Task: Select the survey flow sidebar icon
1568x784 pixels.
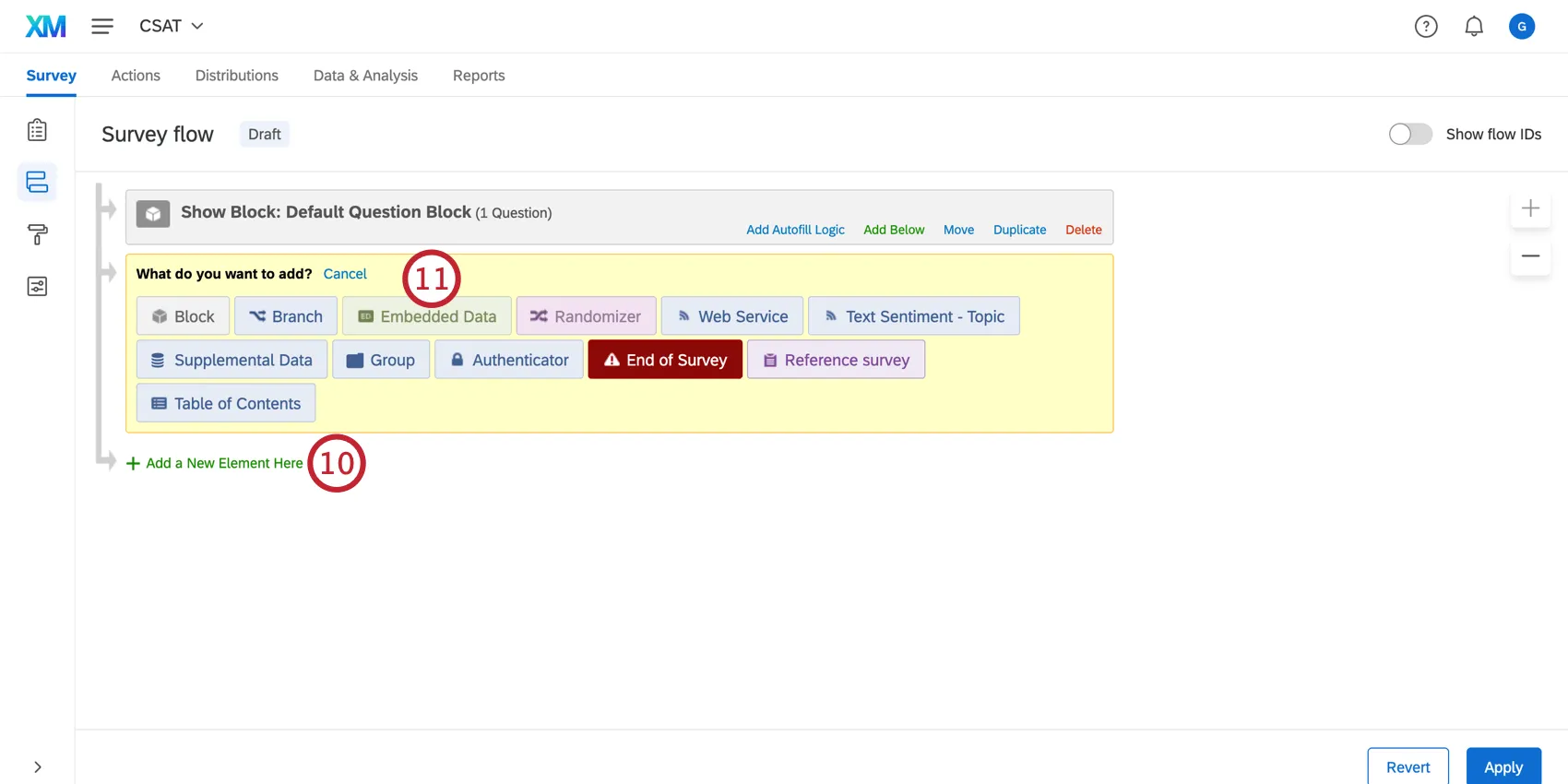Action: click(37, 182)
